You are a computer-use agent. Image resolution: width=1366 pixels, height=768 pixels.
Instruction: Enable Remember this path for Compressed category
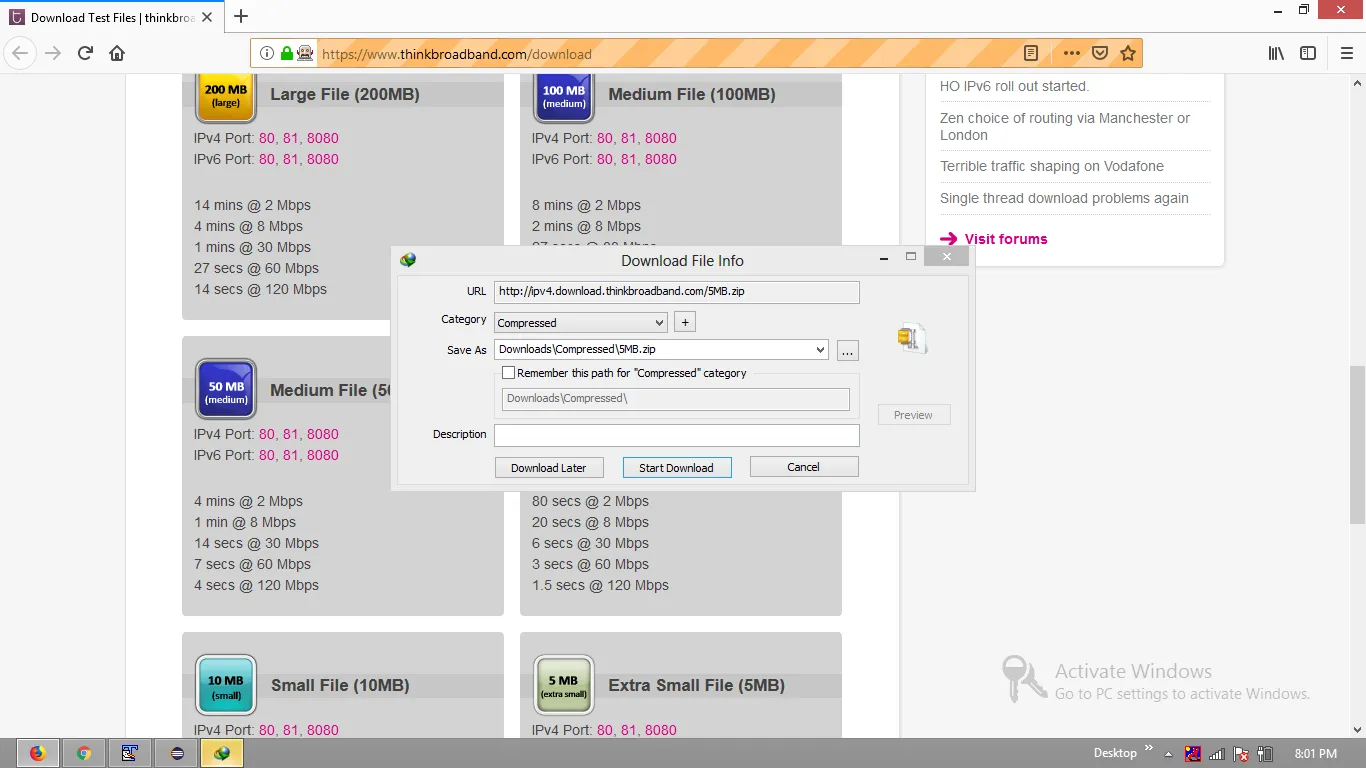coord(508,373)
